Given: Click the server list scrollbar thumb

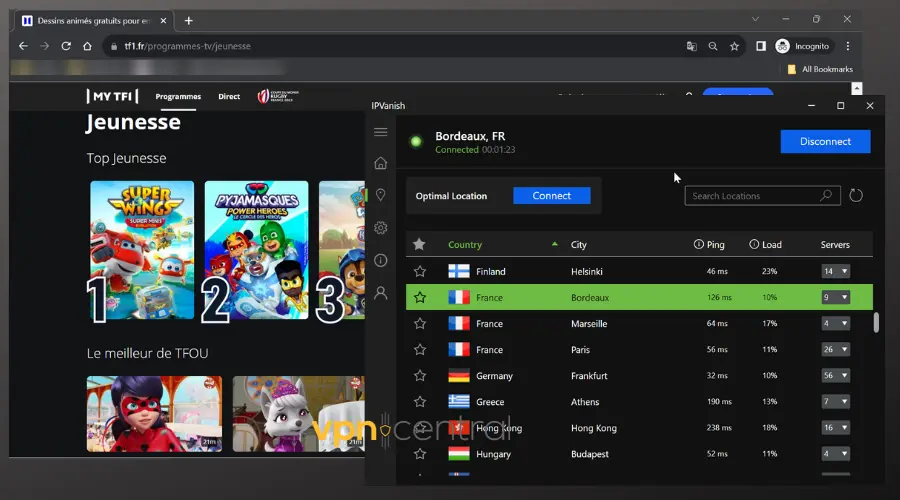Looking at the screenshot, I should pyautogui.click(x=877, y=322).
